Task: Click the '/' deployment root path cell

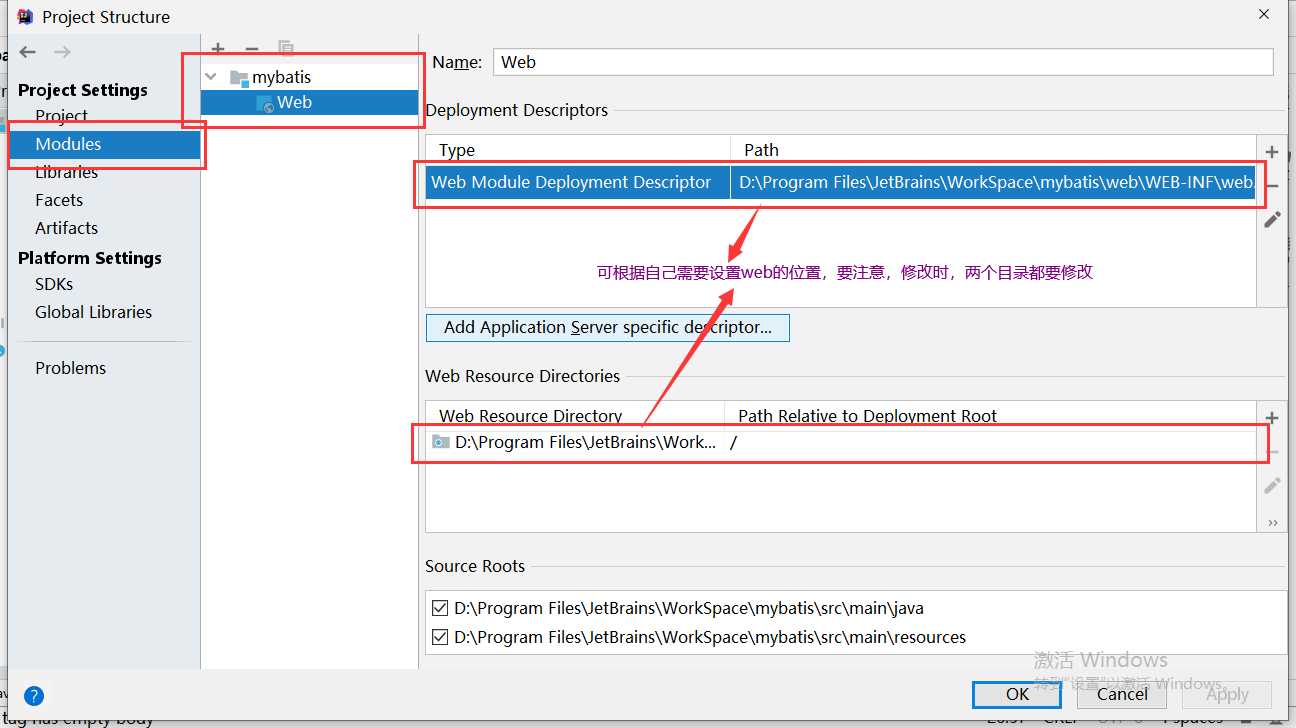Action: pos(990,442)
